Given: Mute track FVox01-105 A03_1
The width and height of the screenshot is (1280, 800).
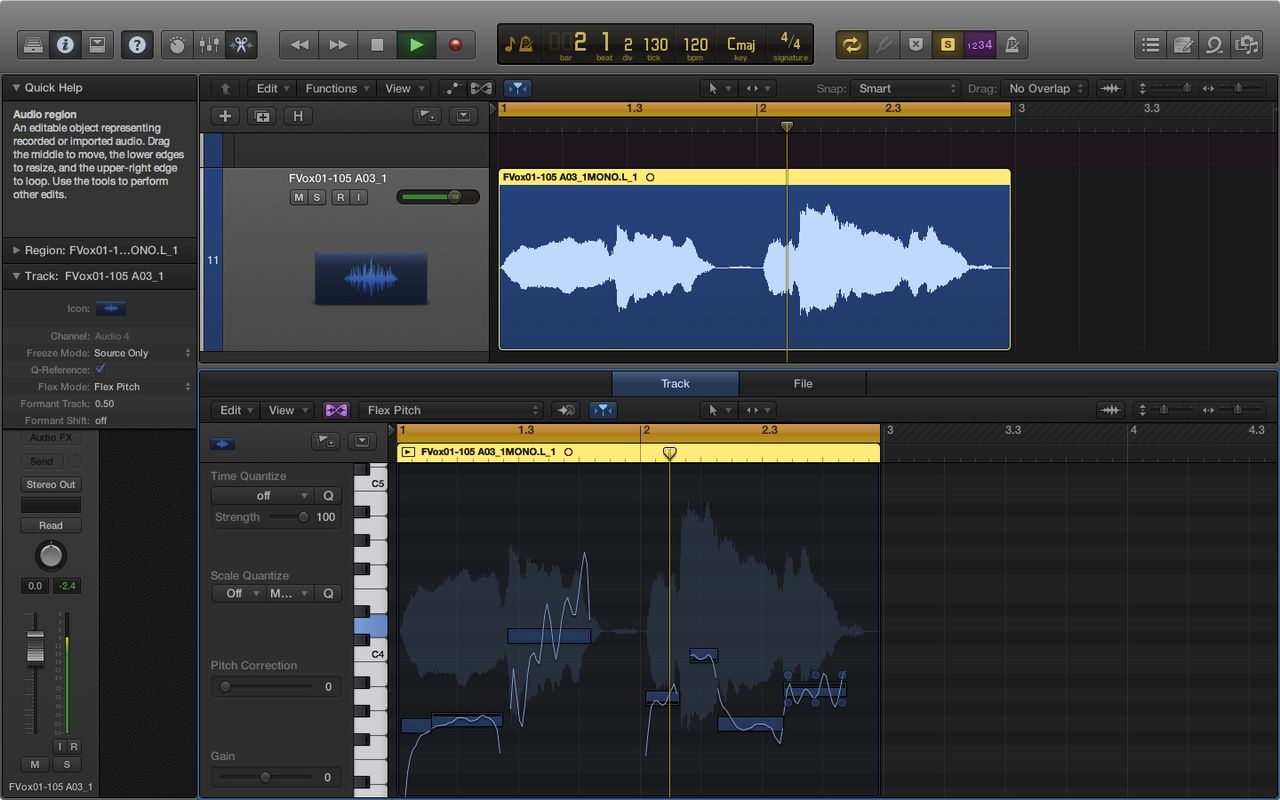Looking at the screenshot, I should (298, 197).
